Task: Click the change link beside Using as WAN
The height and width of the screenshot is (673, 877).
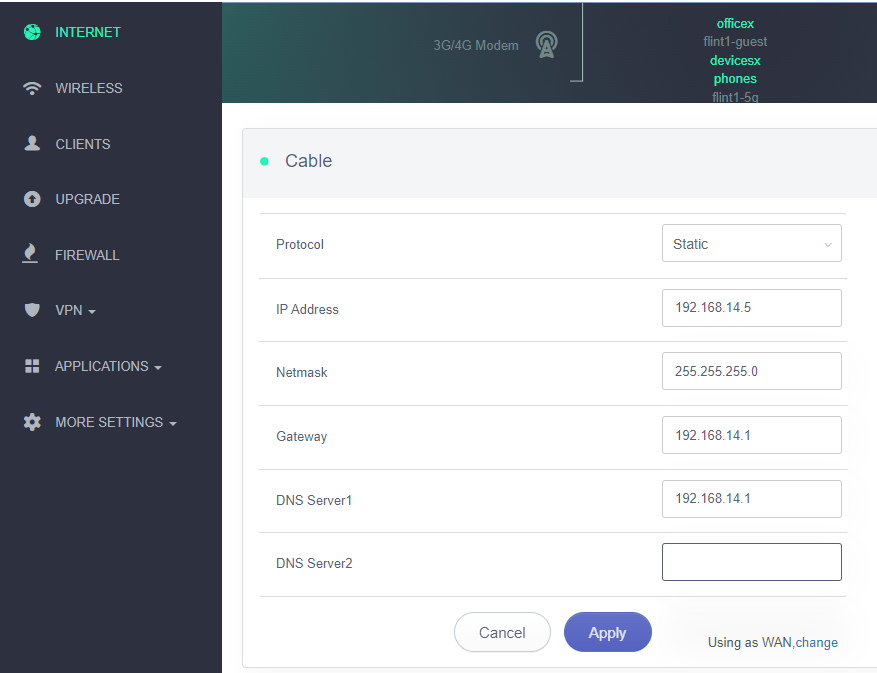Action: coord(817,643)
